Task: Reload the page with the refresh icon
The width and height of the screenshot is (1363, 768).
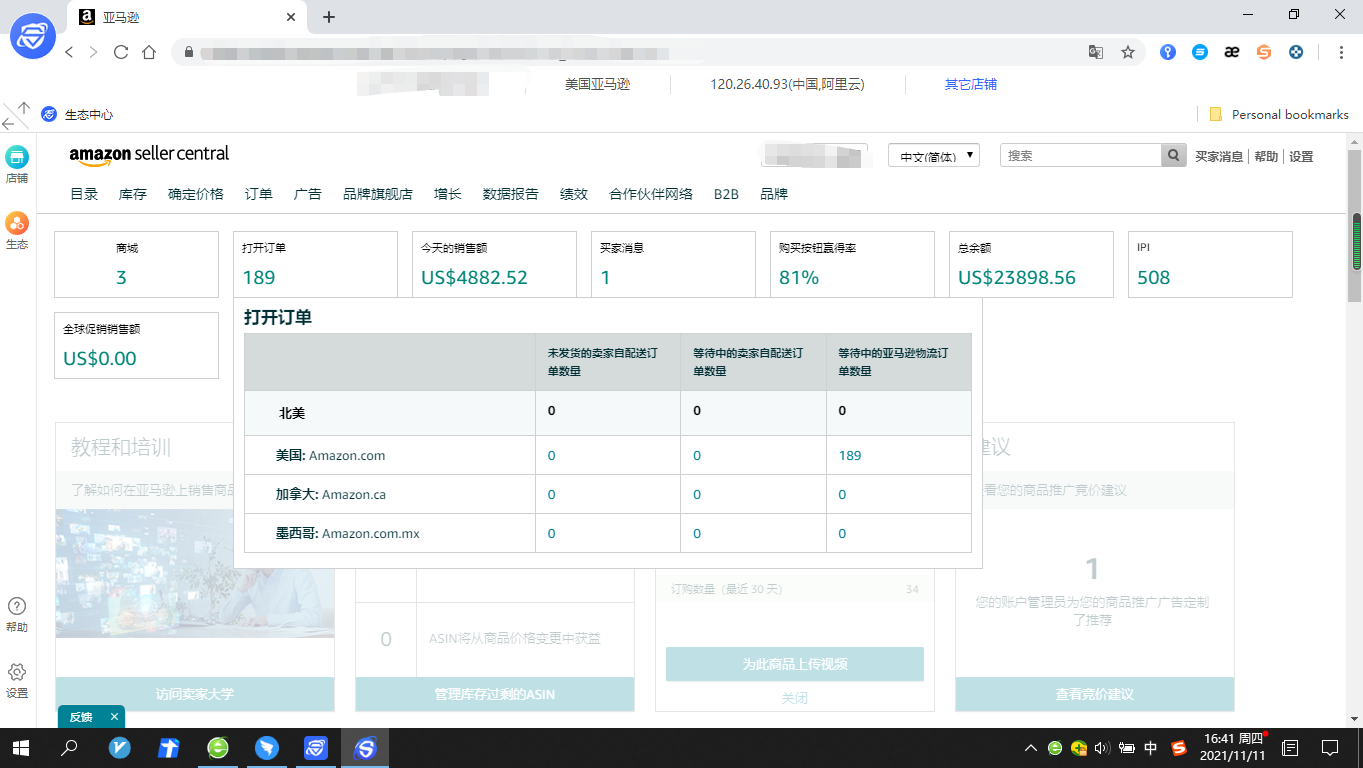Action: (x=119, y=51)
